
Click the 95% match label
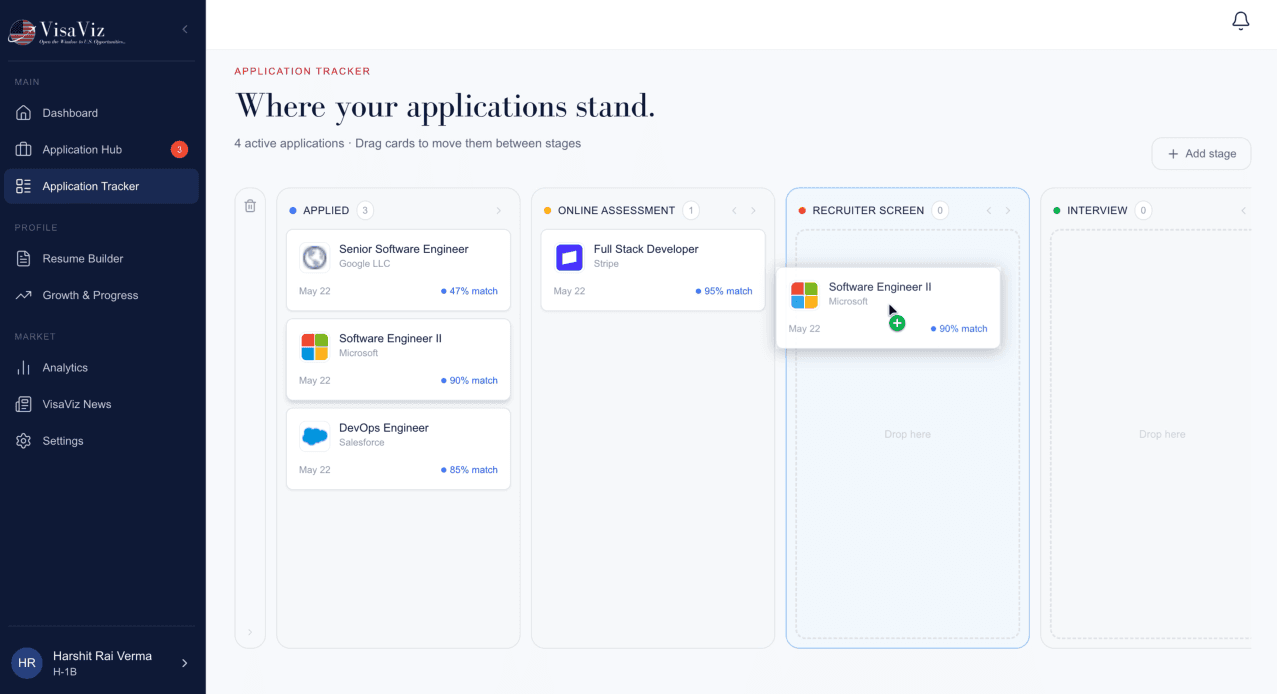coord(724,292)
